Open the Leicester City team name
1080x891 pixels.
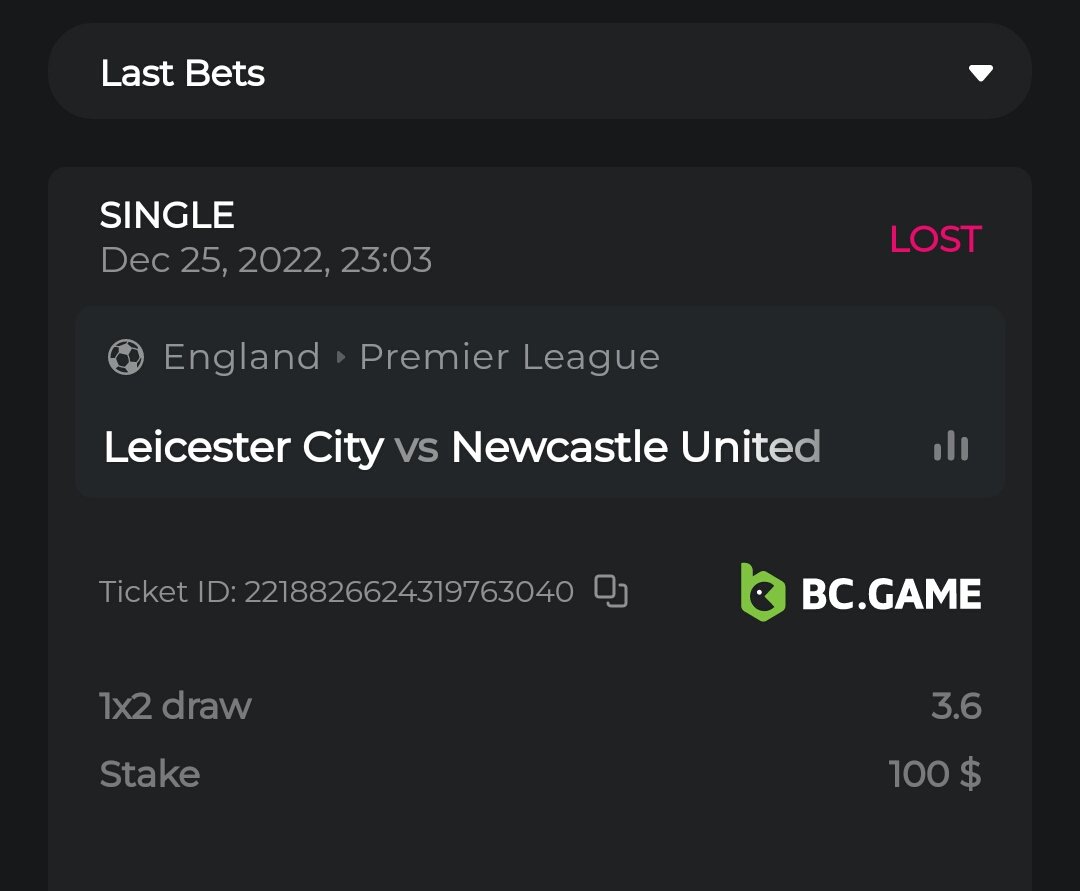coord(243,447)
